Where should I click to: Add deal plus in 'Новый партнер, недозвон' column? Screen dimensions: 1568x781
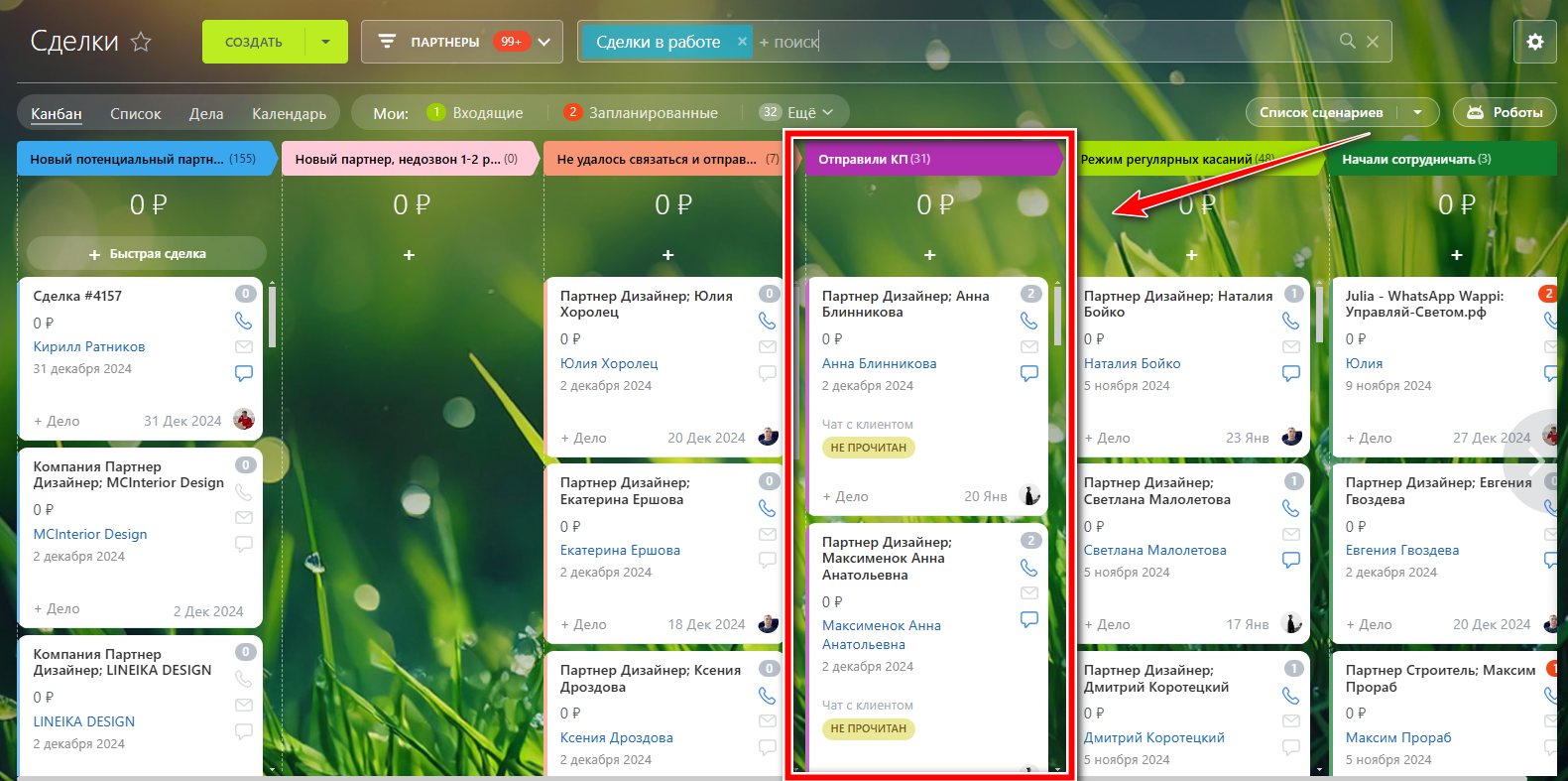pyautogui.click(x=409, y=255)
